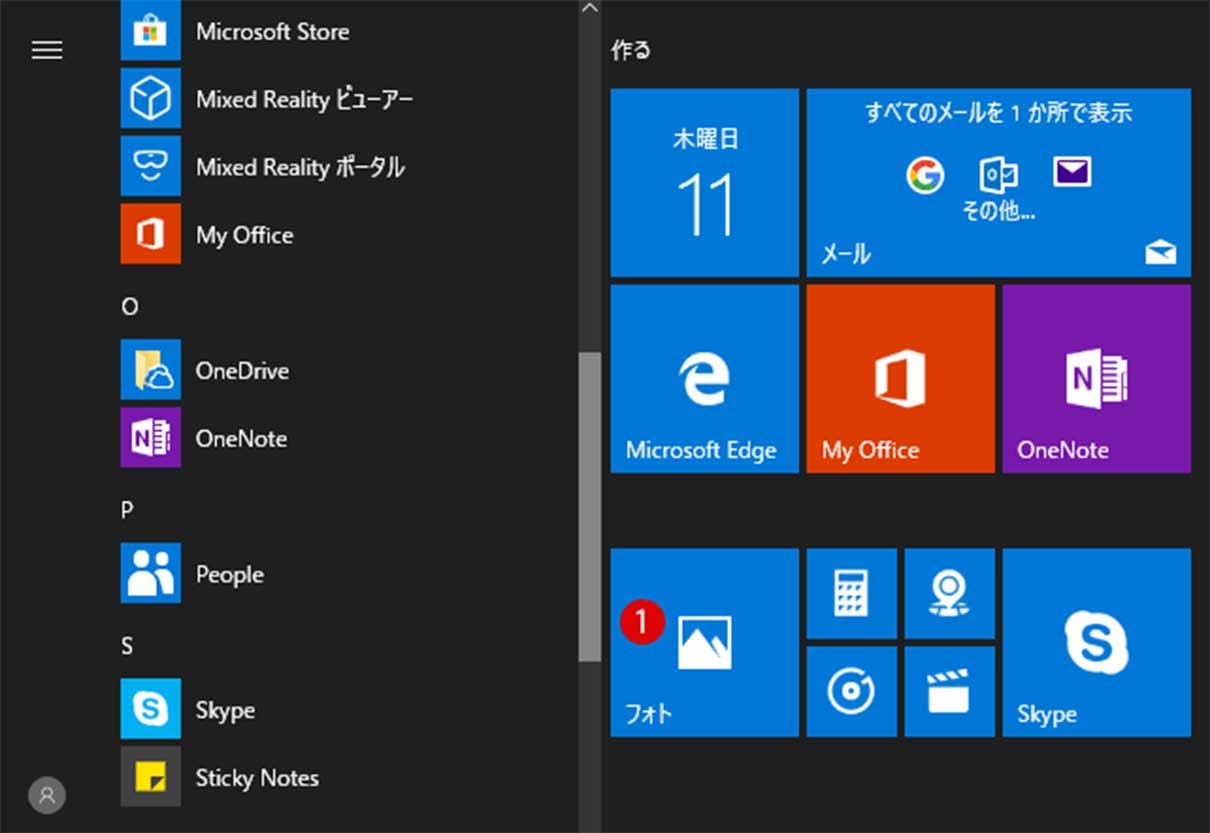Open Skype icon in app list
Image resolution: width=1210 pixels, height=833 pixels.
pos(151,709)
